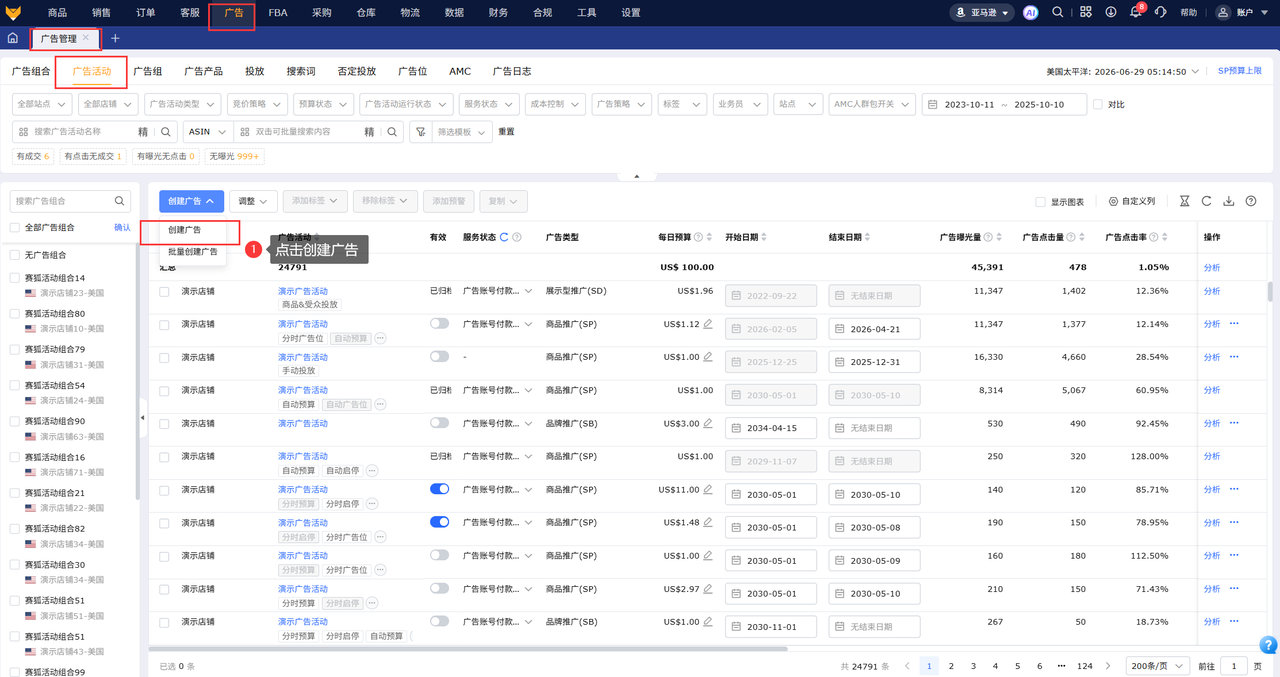The width and height of the screenshot is (1280, 677).
Task: Click the 确认 link in sidebar
Action: point(122,227)
